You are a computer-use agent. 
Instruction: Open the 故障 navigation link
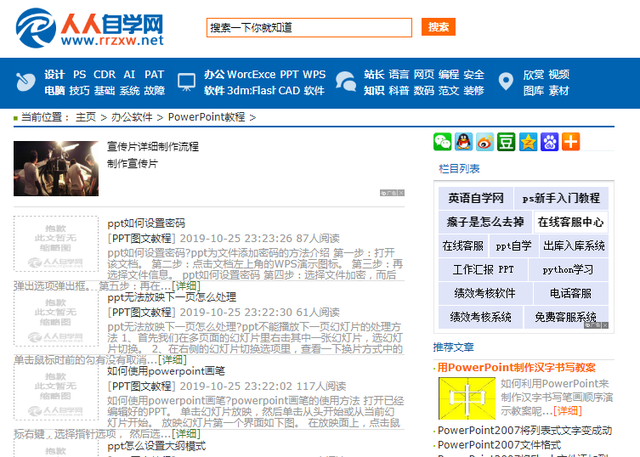154,91
